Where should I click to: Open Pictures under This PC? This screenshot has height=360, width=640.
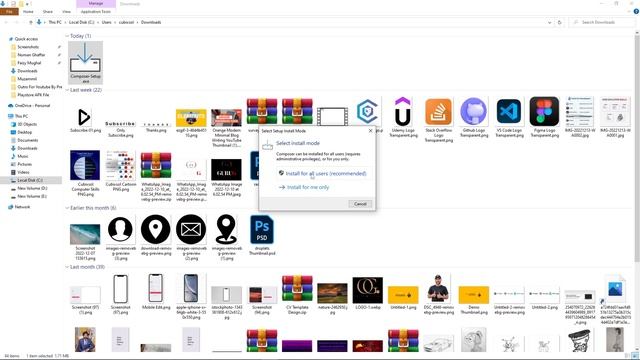(x=24, y=164)
